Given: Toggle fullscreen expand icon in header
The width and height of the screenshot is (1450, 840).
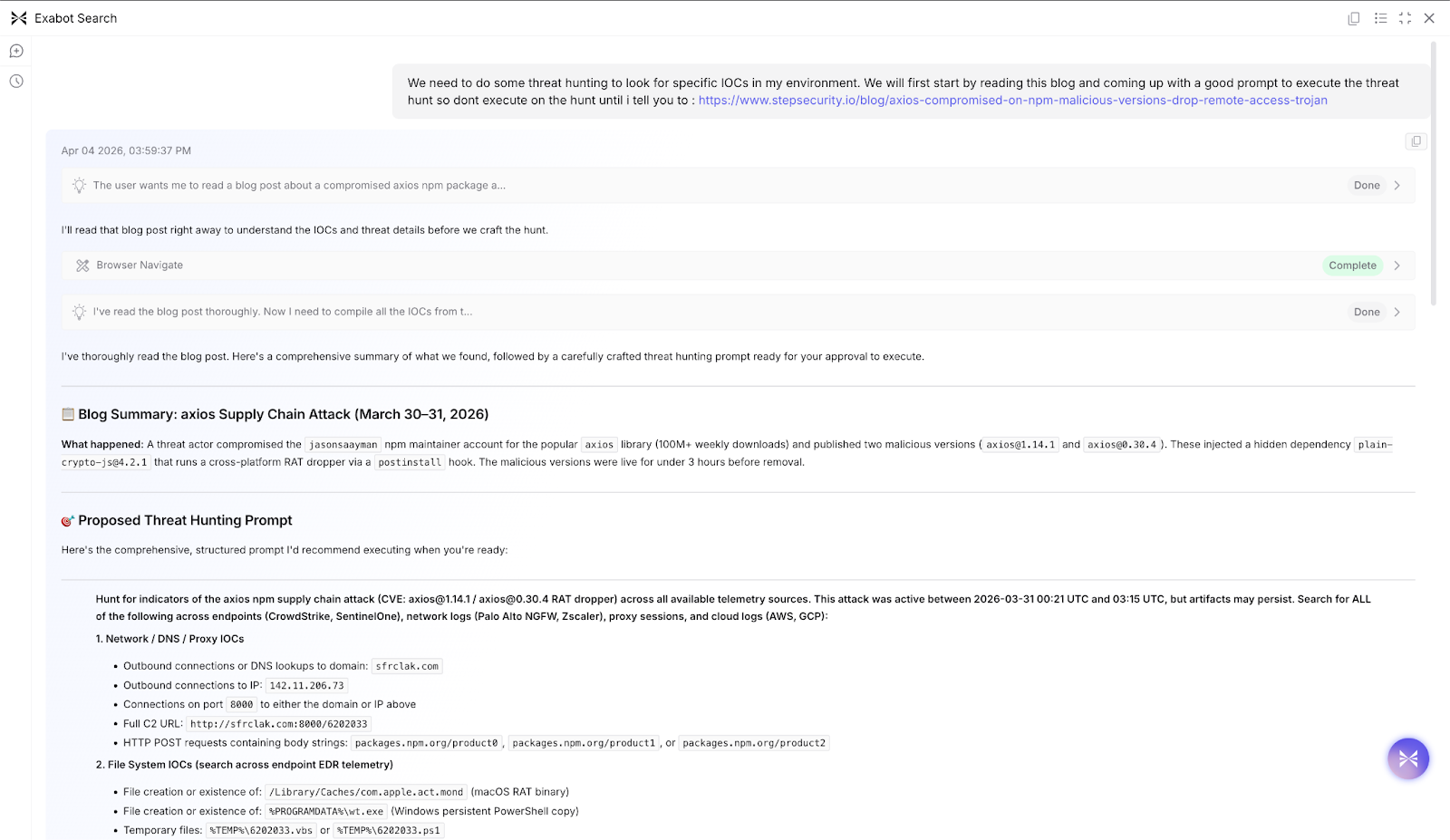Looking at the screenshot, I should click(1406, 18).
